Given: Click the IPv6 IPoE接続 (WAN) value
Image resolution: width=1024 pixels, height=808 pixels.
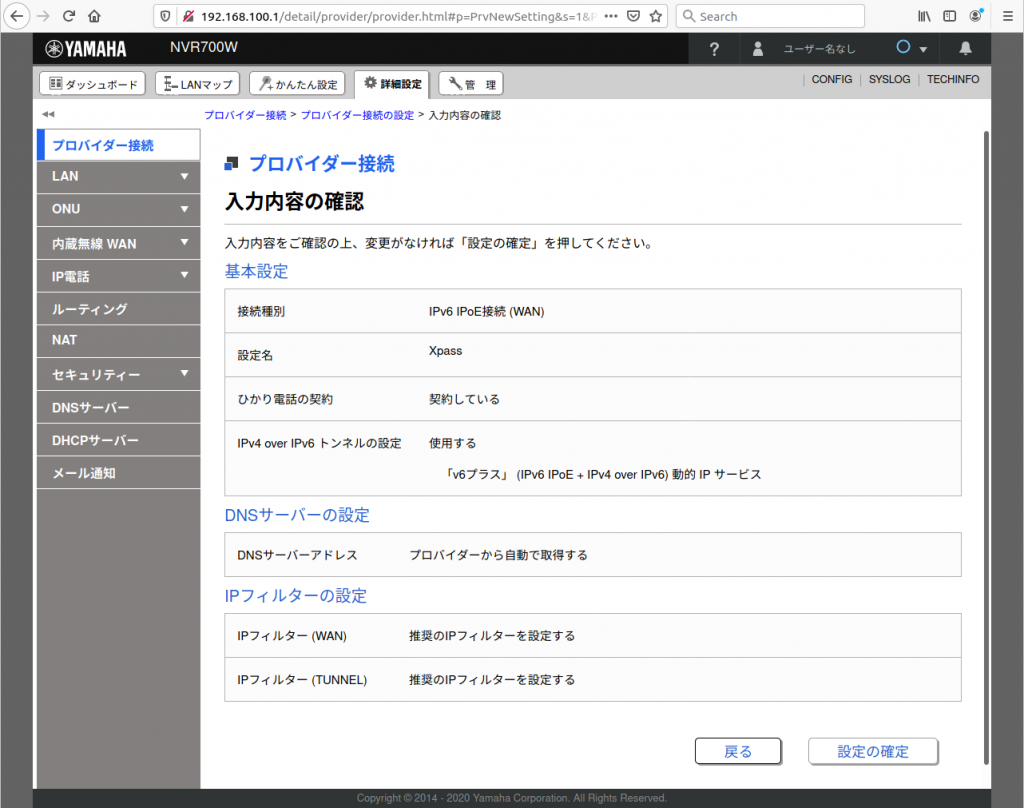Looking at the screenshot, I should click(487, 312).
